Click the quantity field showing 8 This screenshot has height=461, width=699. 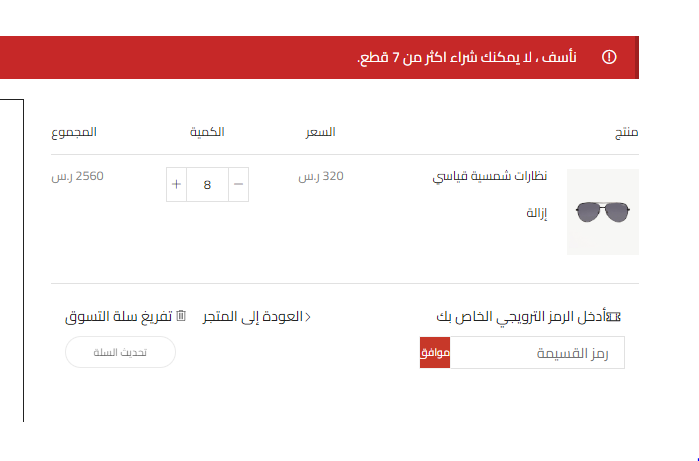coord(207,185)
